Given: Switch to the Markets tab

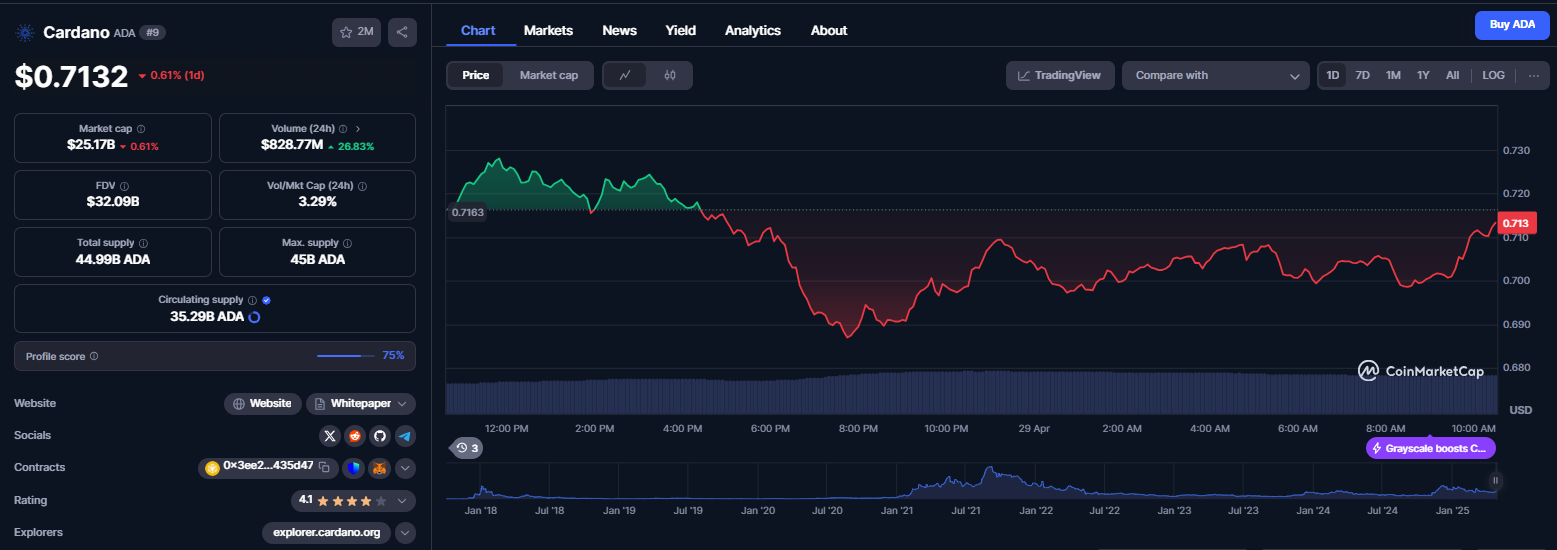Looking at the screenshot, I should pos(548,30).
